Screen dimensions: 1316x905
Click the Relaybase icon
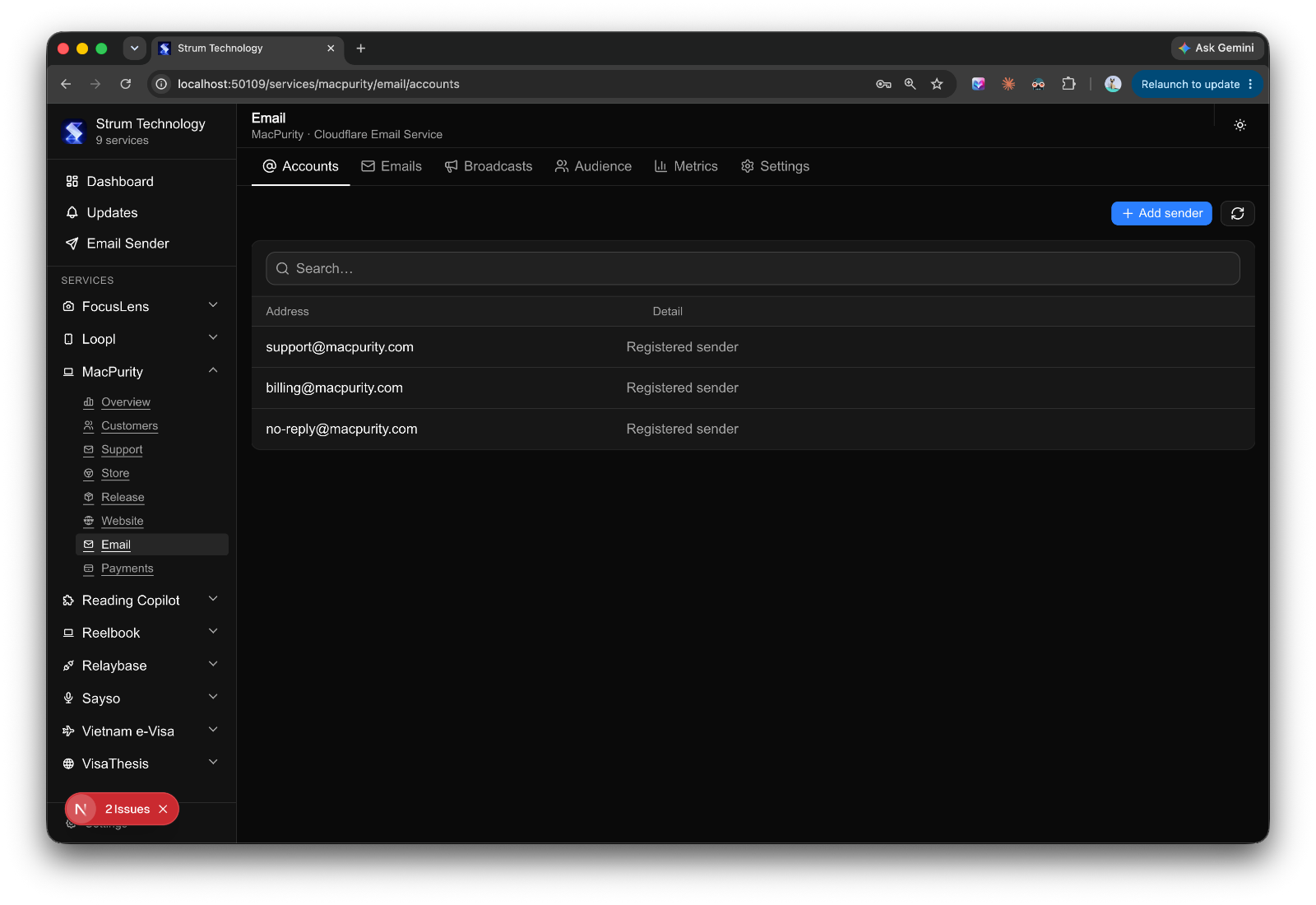(x=68, y=666)
